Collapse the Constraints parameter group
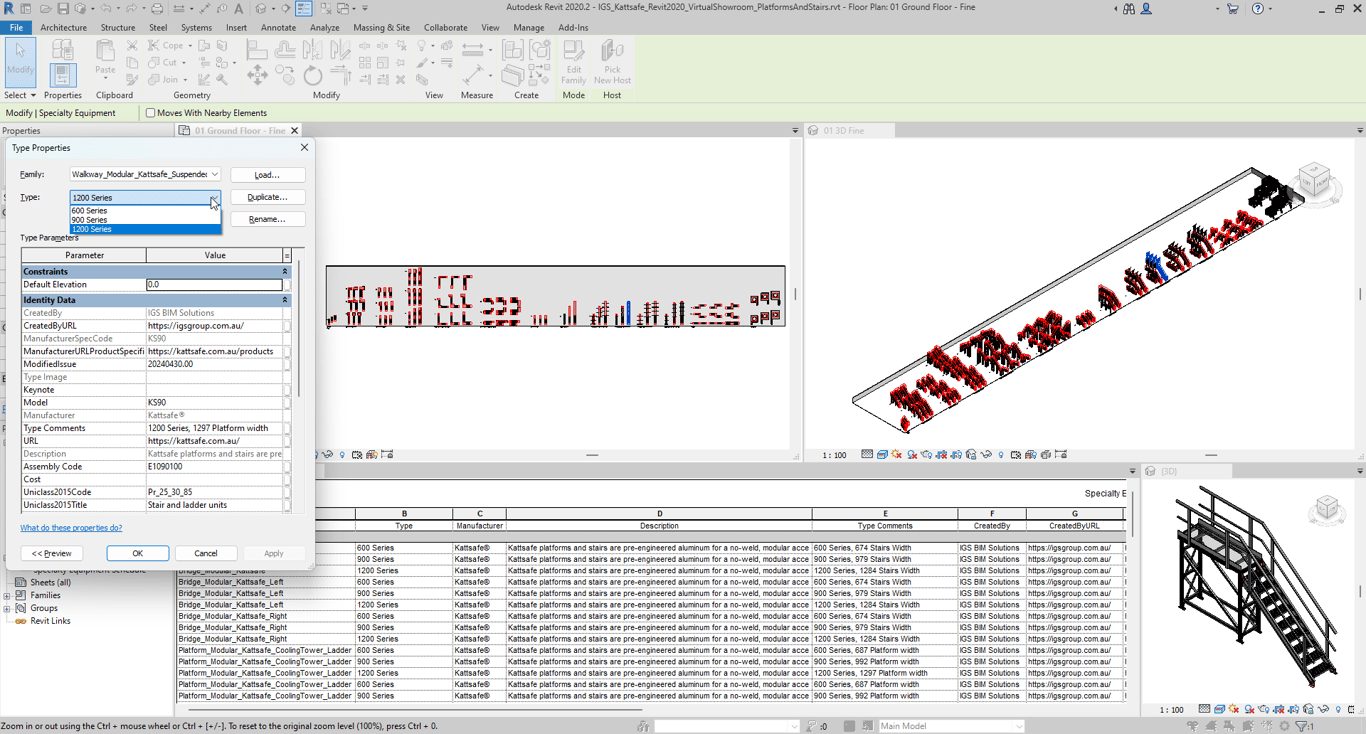Screen dimensions: 1366x734 point(285,272)
